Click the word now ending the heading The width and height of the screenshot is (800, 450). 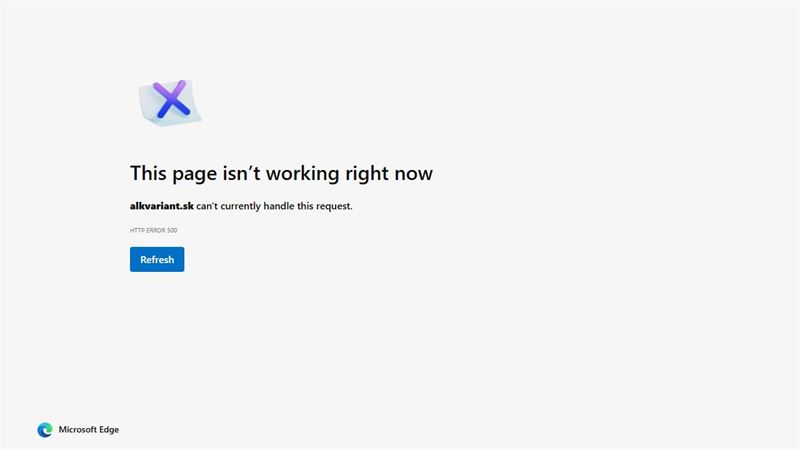413,175
